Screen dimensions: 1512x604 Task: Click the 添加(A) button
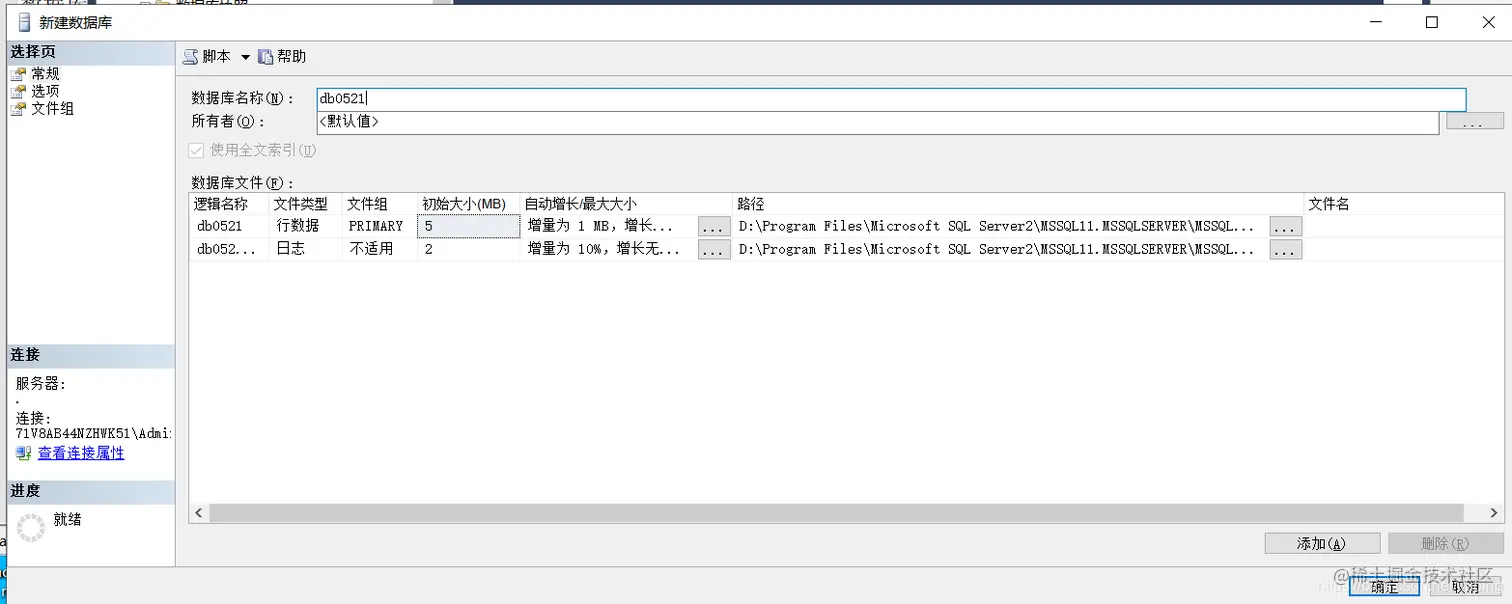tap(1322, 543)
